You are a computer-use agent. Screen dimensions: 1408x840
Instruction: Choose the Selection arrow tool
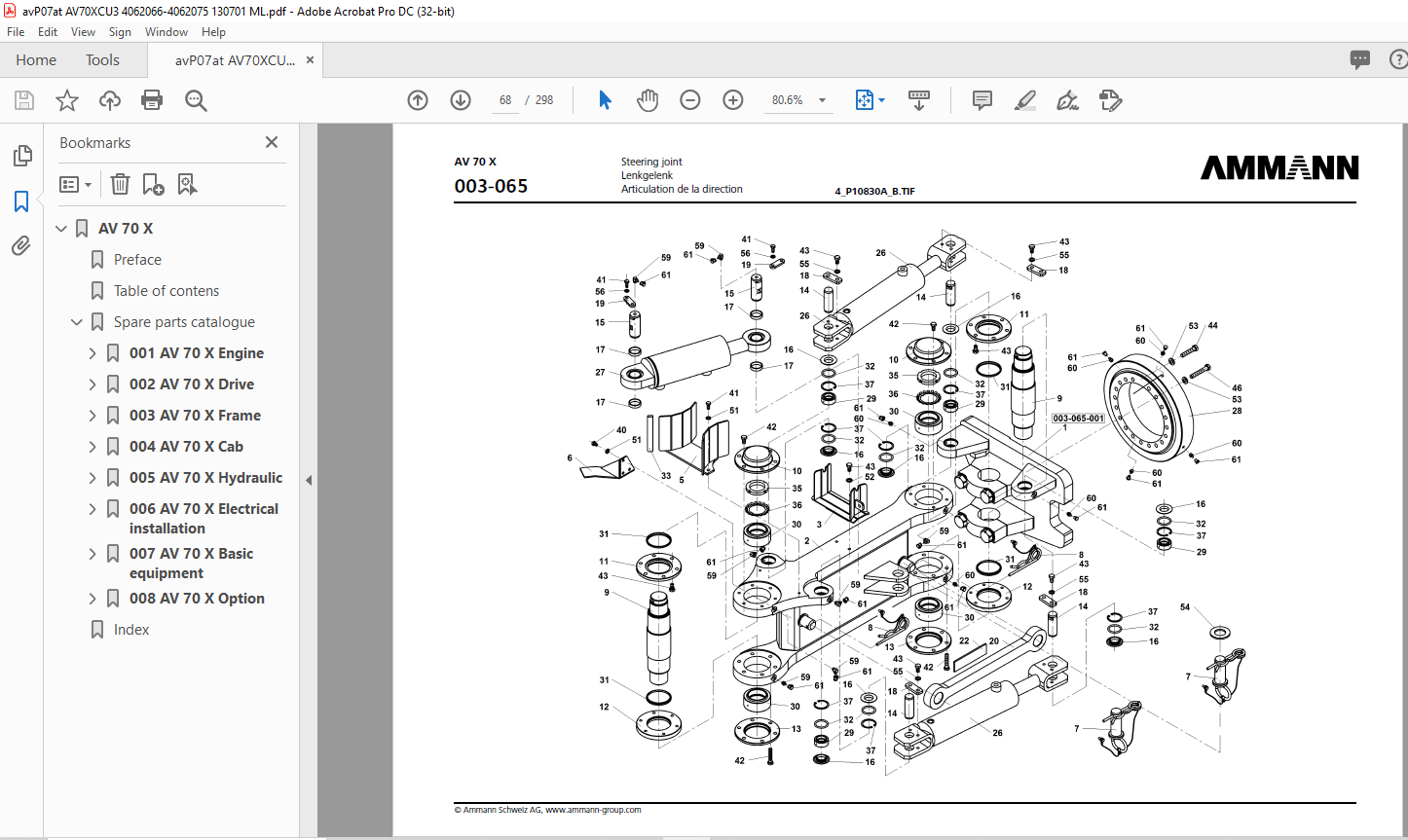[x=605, y=100]
